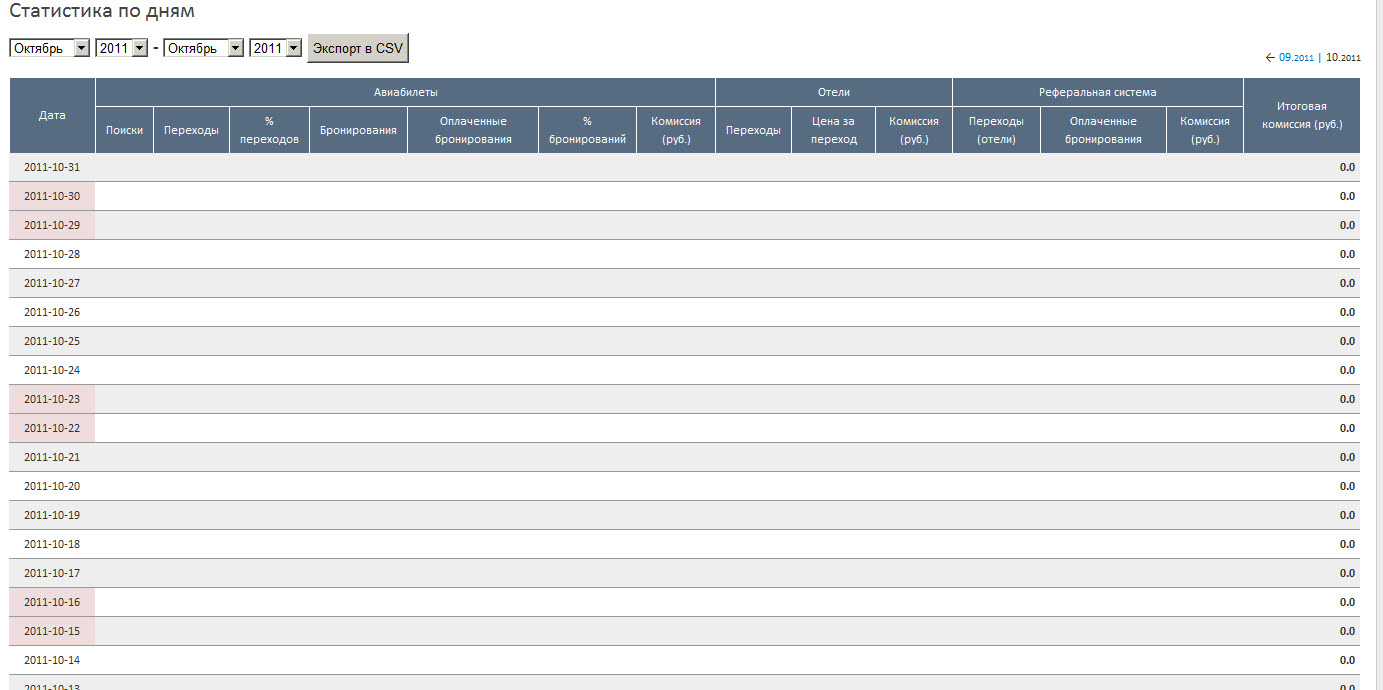This screenshot has height=690, width=1383.
Task: Click the Авиабилеты group header
Action: pos(405,92)
